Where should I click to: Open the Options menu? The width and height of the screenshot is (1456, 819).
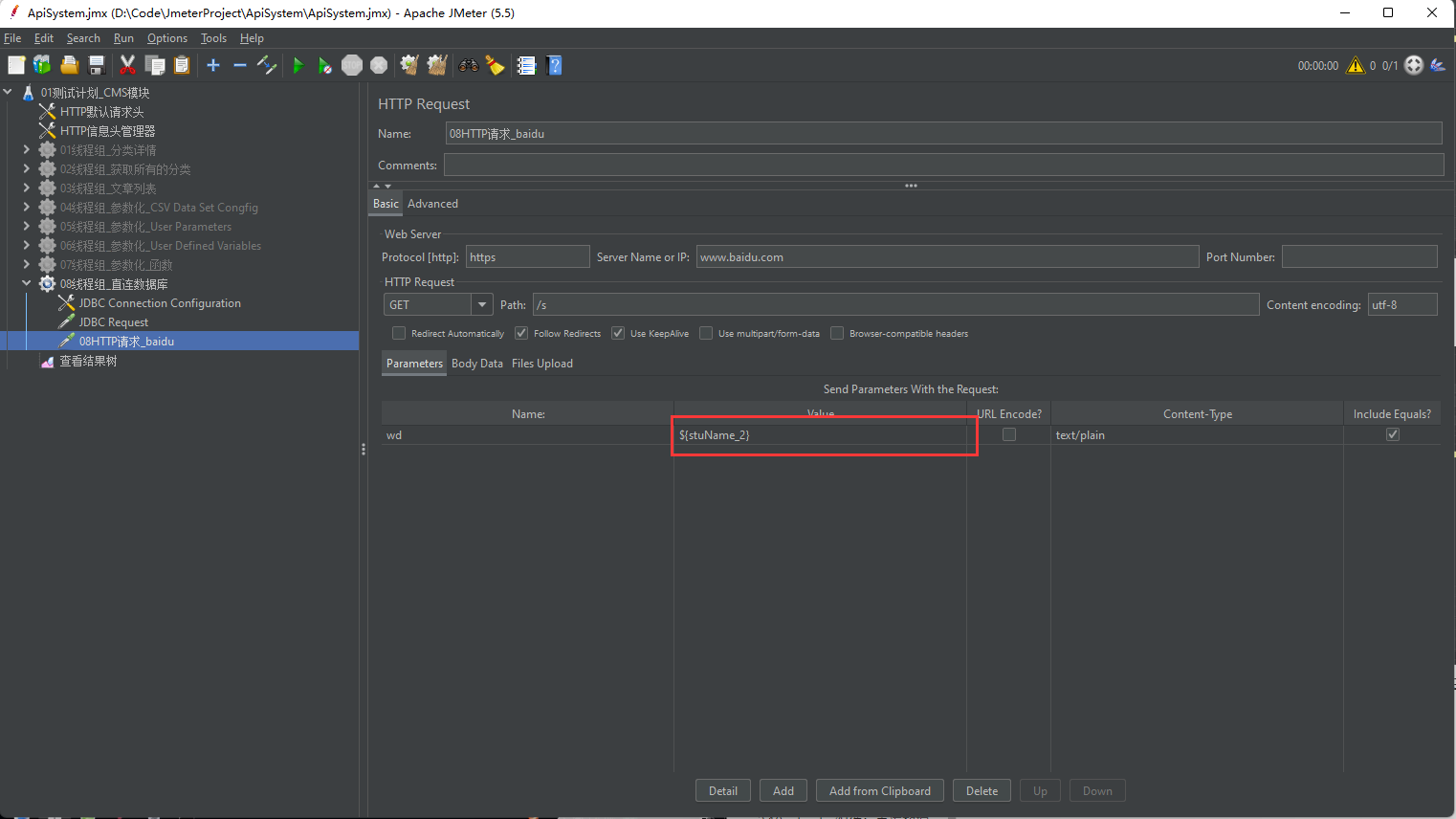point(167,38)
